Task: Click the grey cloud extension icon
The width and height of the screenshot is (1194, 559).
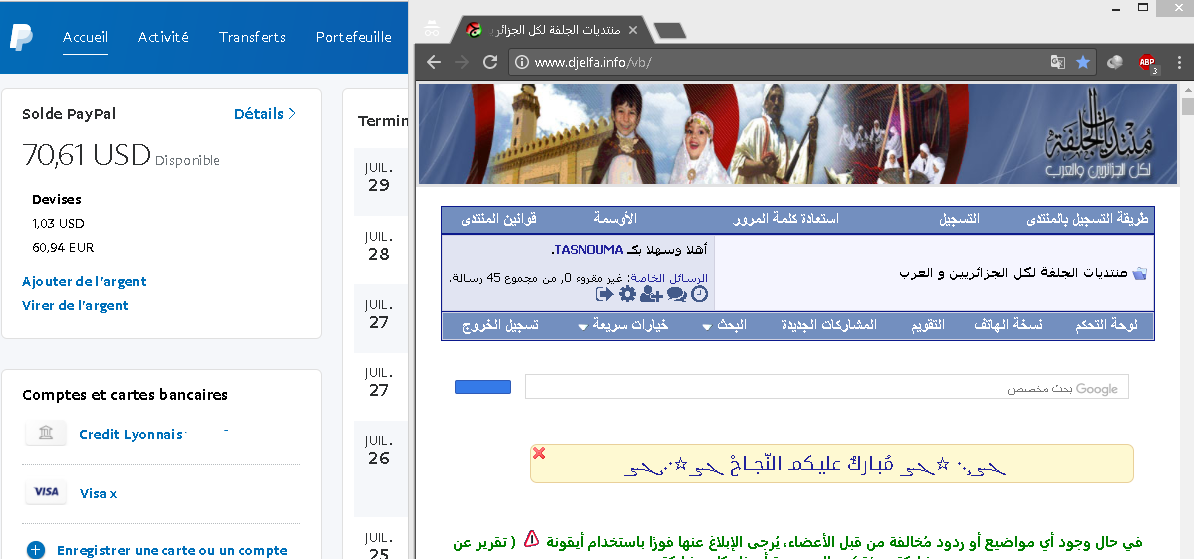Action: point(1115,62)
